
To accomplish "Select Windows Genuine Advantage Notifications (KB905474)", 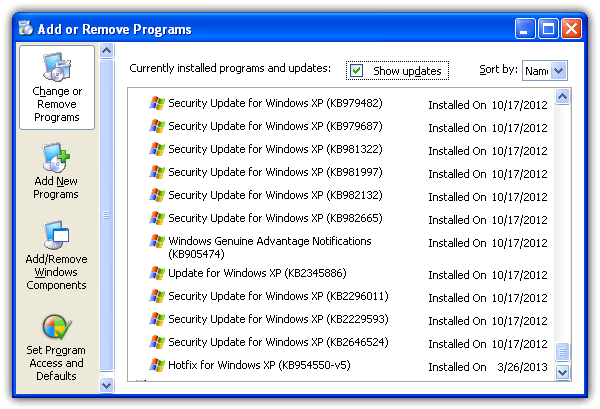I will tap(270, 248).
